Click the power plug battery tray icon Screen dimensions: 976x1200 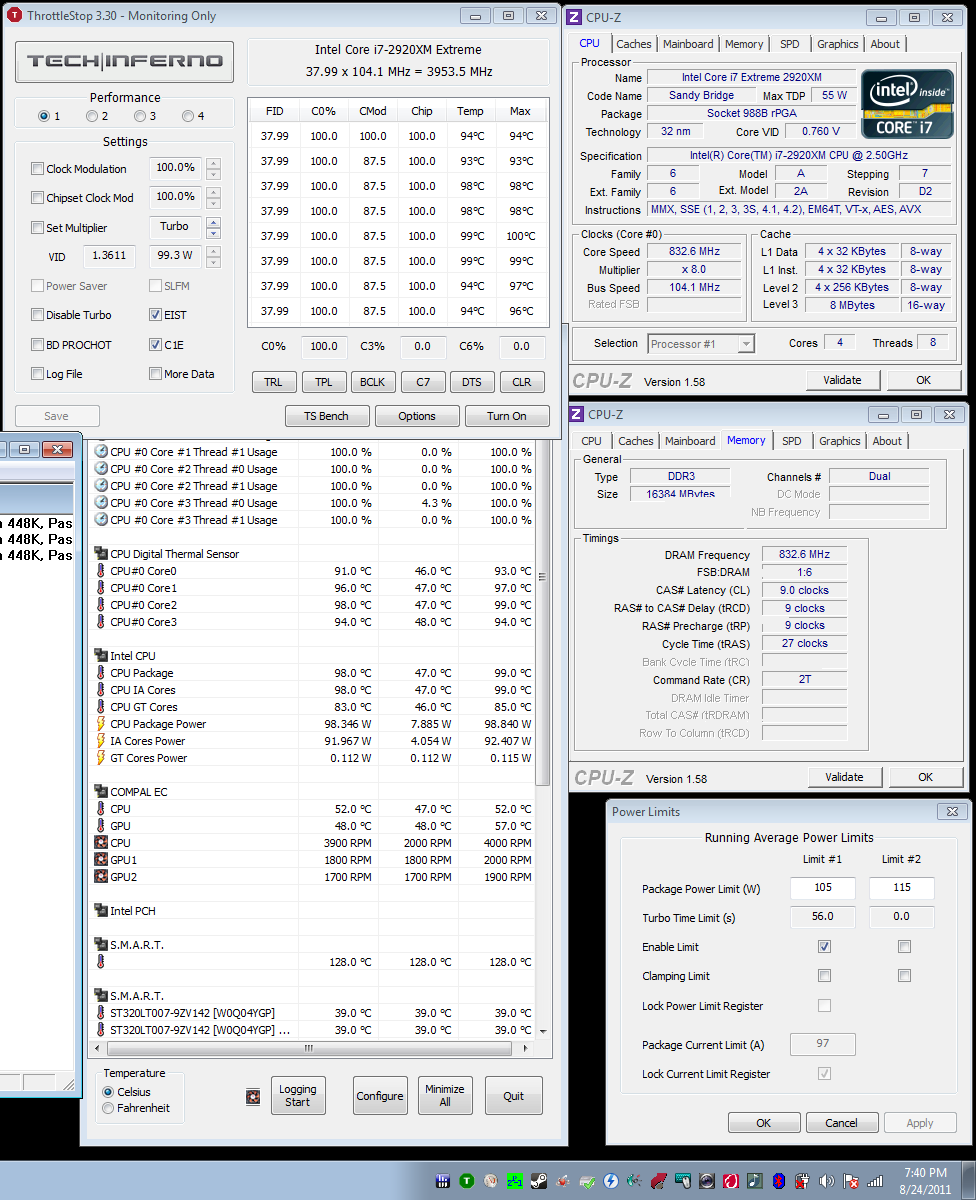[x=802, y=1181]
